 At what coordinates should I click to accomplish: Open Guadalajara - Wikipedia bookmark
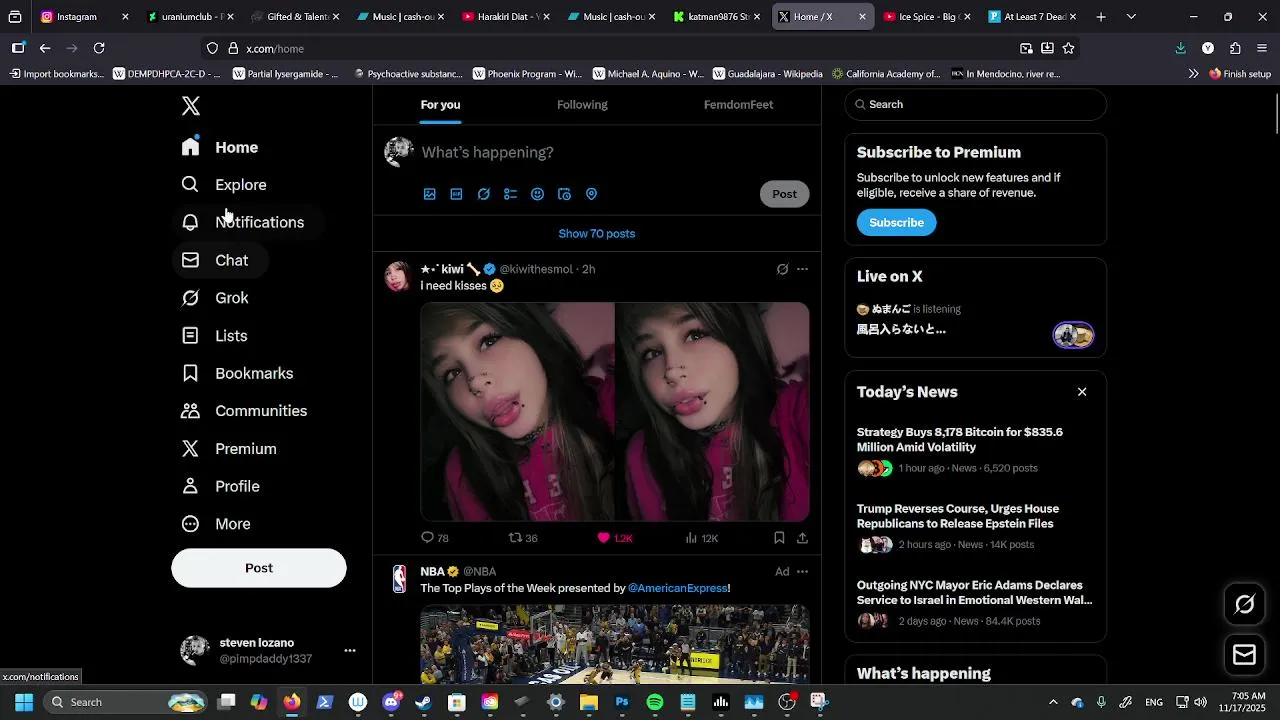[x=767, y=74]
